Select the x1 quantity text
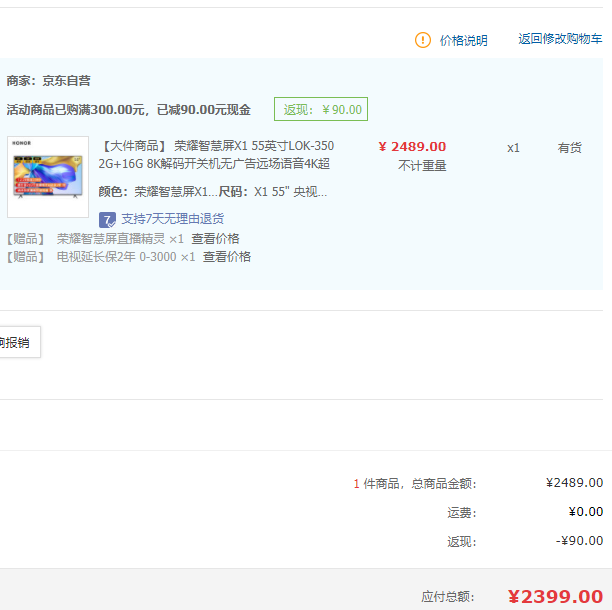 [x=513, y=148]
